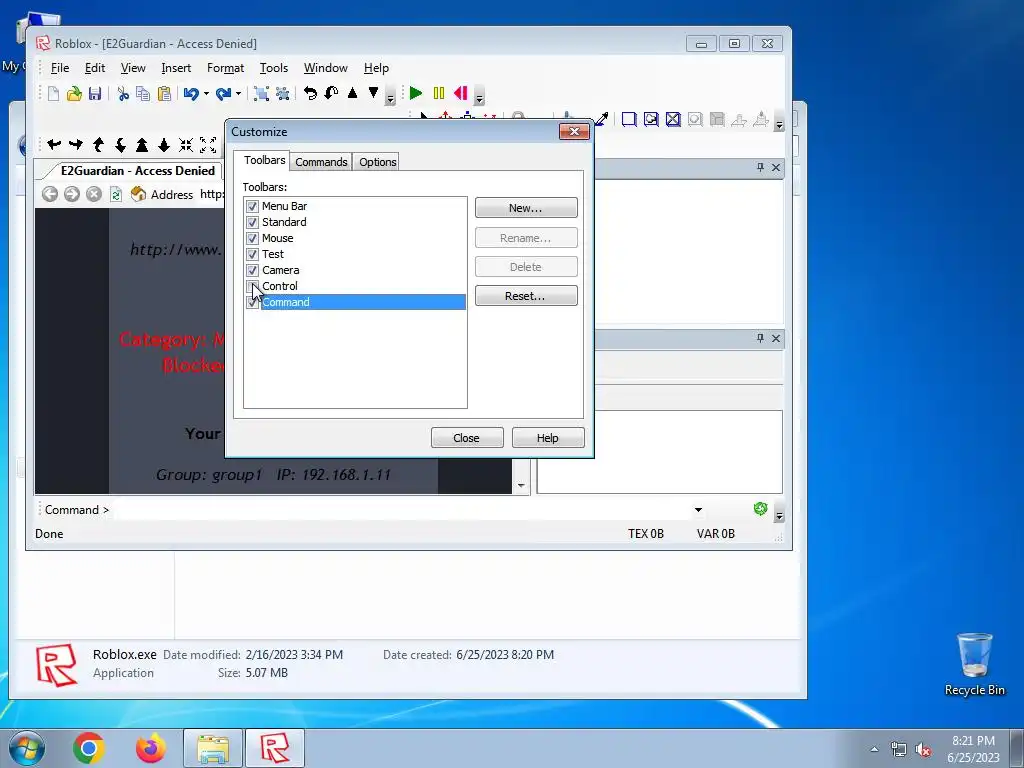Viewport: 1024px width, 768px height.
Task: Go to the home page via house icon
Action: click(x=138, y=194)
